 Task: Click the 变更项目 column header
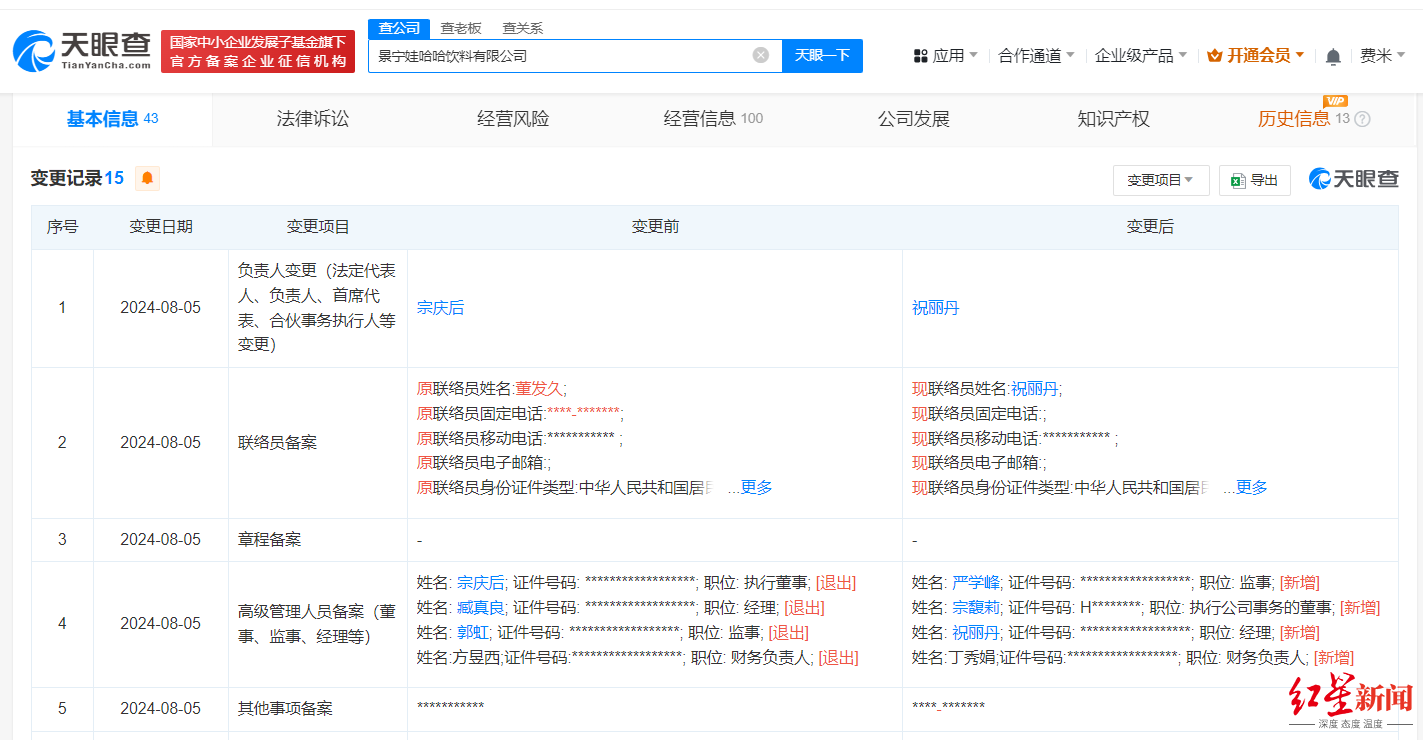point(318,227)
